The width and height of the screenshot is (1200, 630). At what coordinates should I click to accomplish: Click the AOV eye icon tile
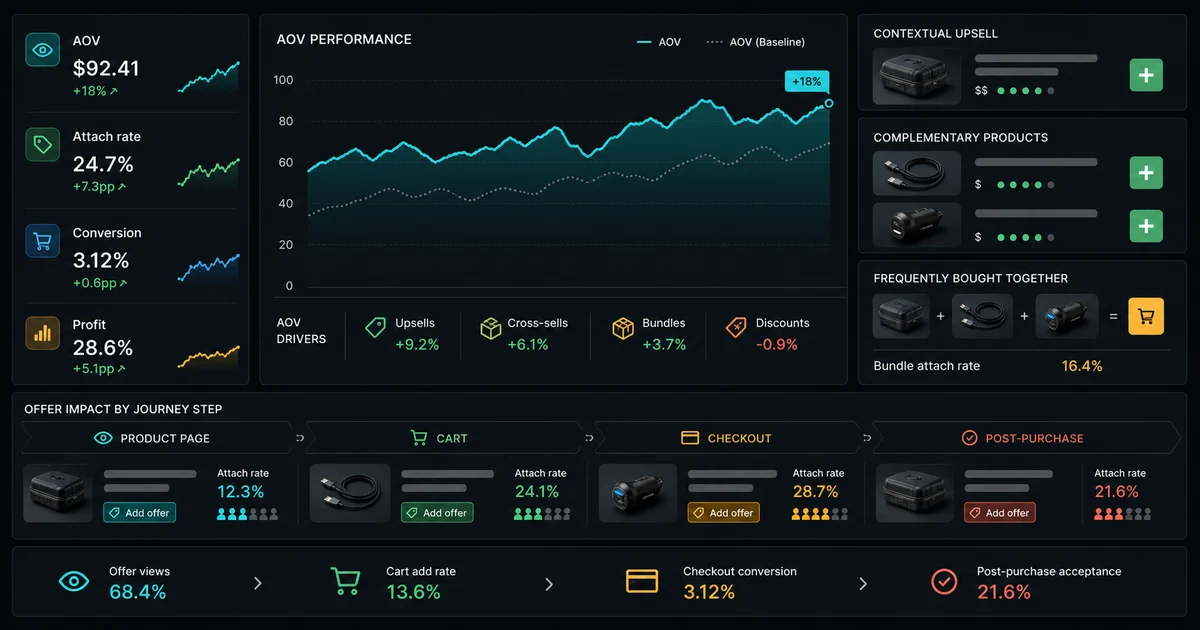point(42,50)
